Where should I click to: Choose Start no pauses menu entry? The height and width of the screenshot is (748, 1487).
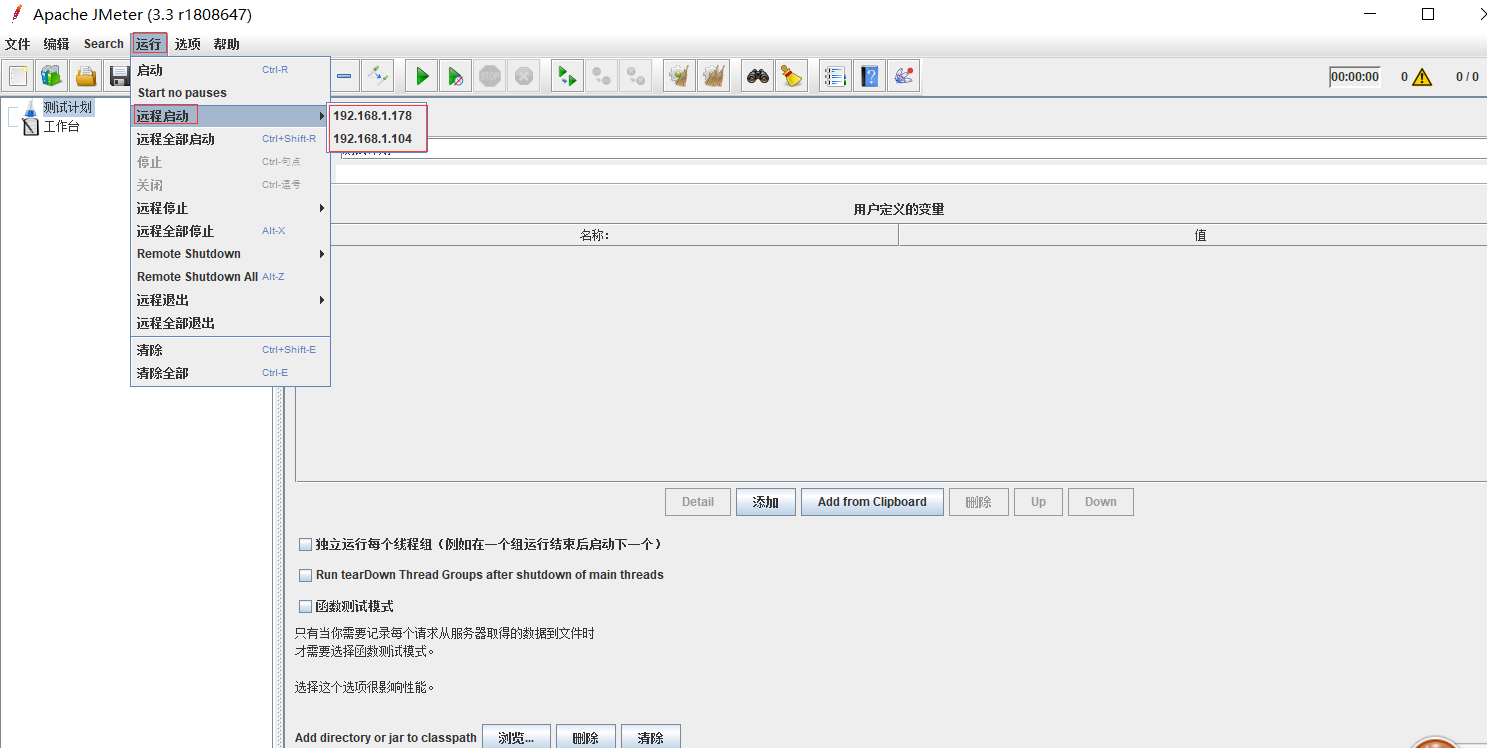(230, 93)
